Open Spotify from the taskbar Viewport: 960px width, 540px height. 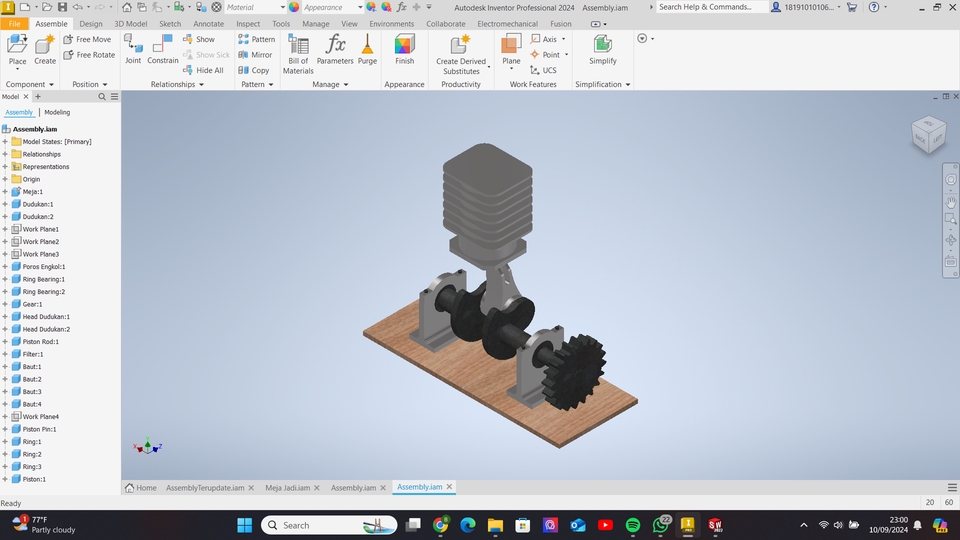633,525
